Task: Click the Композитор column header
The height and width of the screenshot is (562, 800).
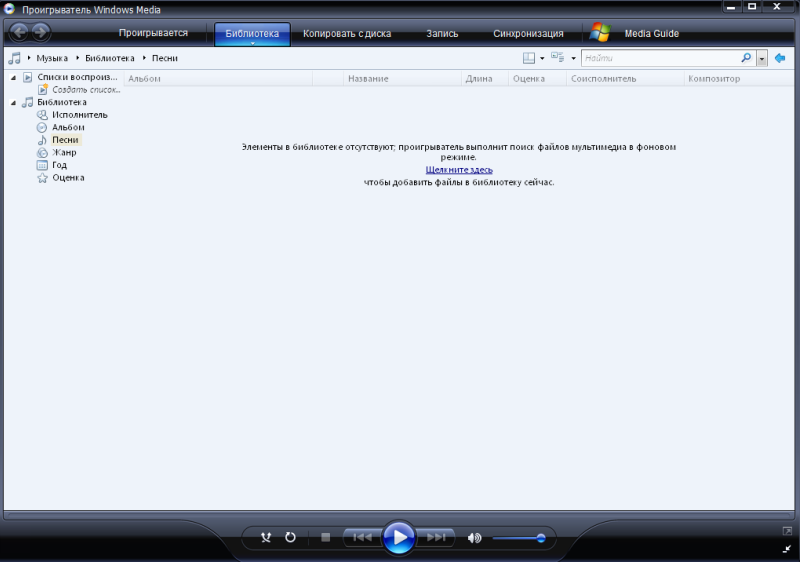Action: coord(739,79)
